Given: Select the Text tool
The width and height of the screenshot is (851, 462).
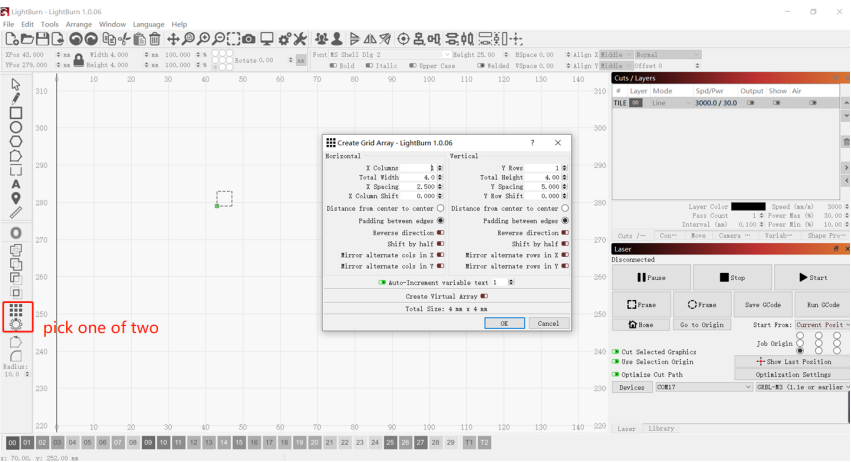Looking at the screenshot, I should coord(16,185).
